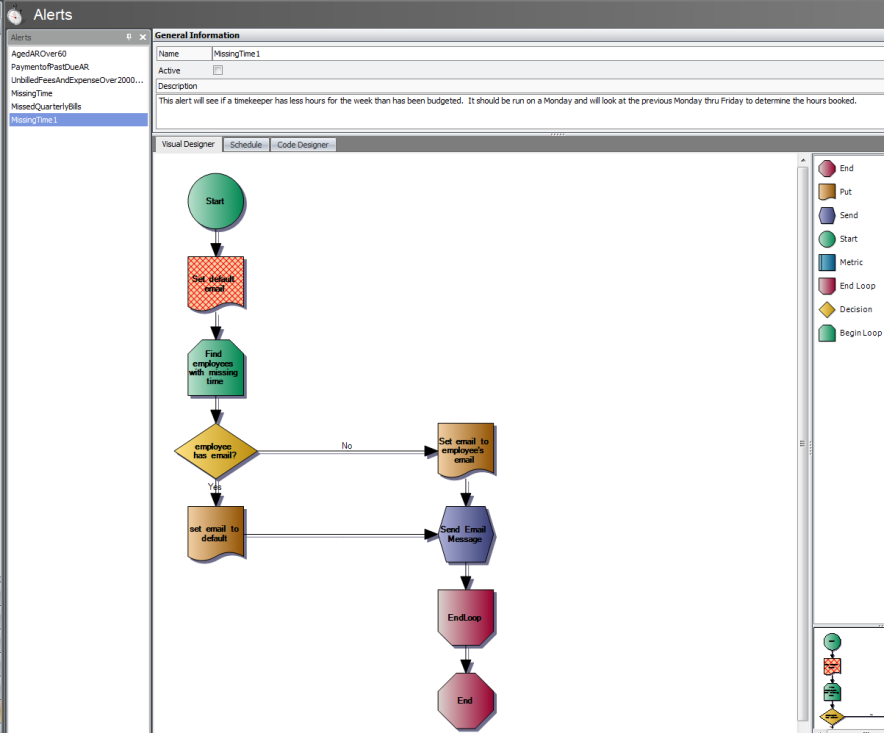Select the Send Email Message node
Screen dimensions: 884x733
coord(466,535)
